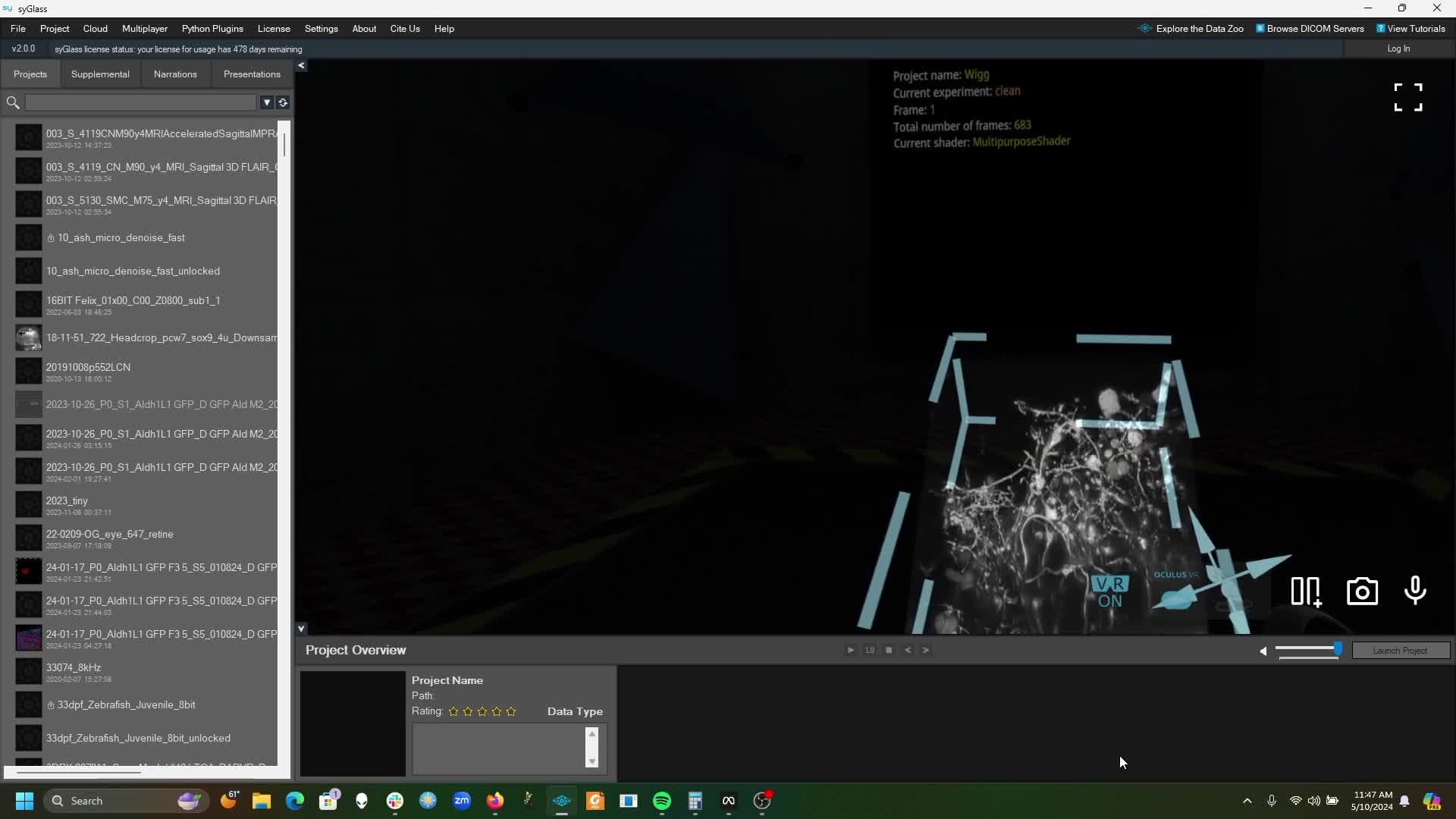Select project 2023_tiny

point(146,504)
